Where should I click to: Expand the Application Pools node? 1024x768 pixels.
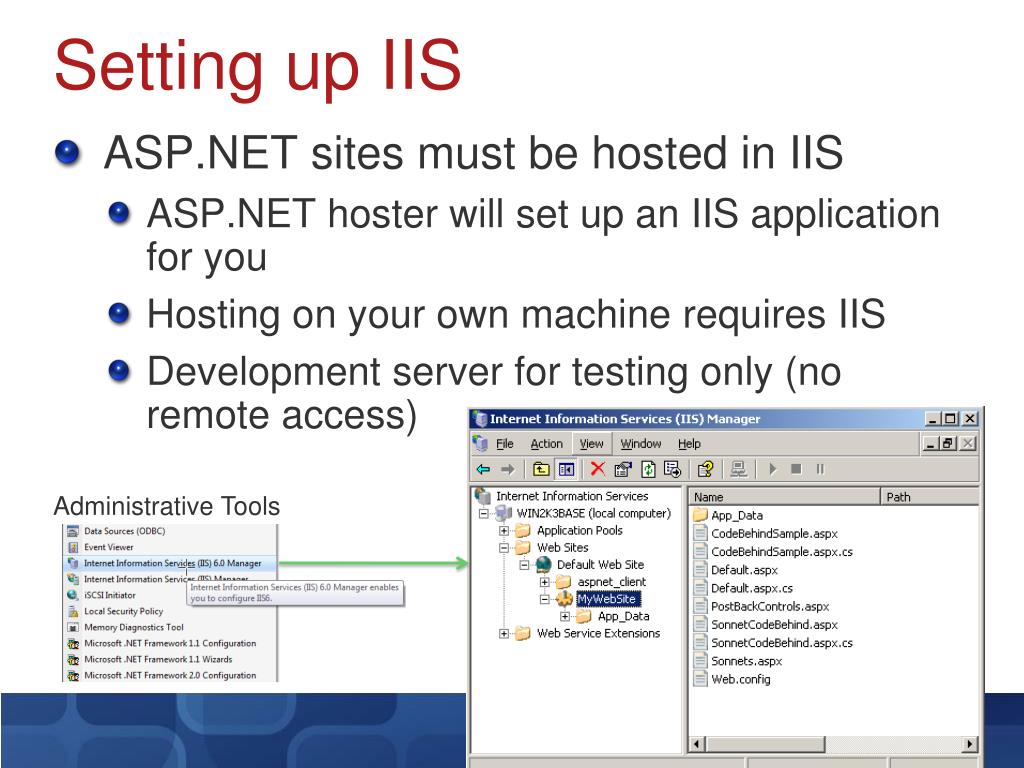[x=504, y=530]
